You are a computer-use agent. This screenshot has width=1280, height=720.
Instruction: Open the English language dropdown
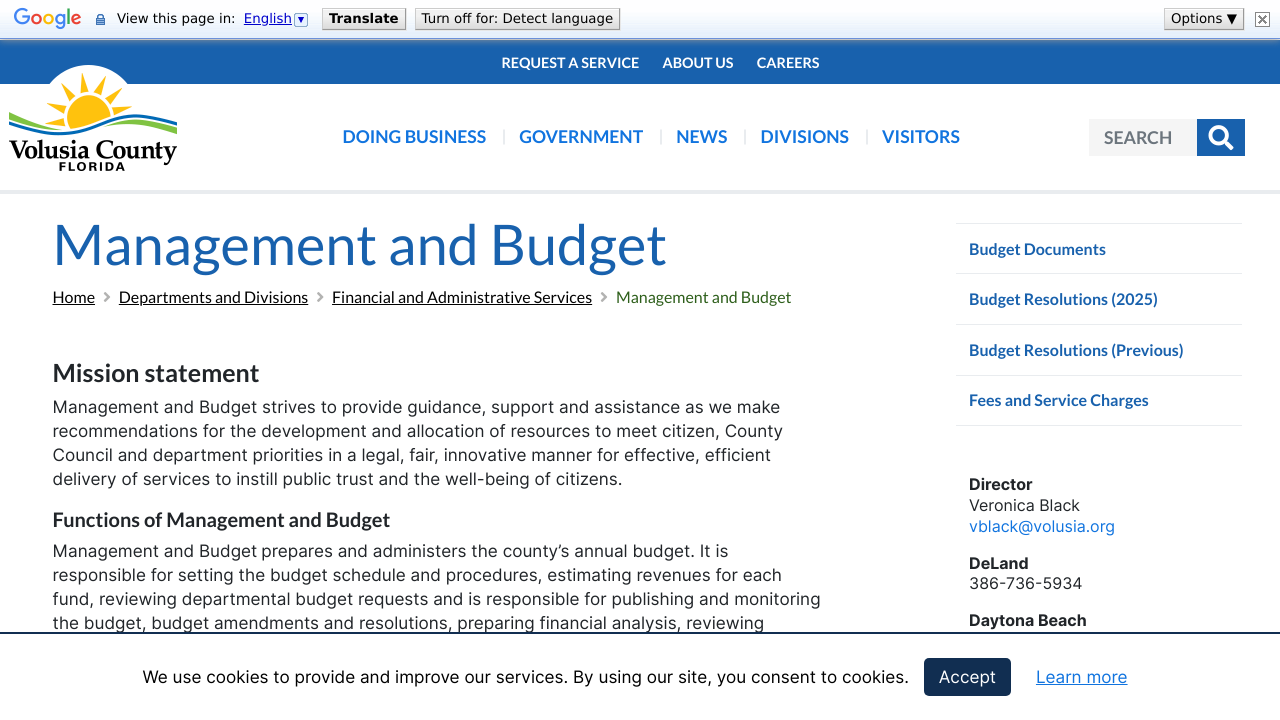[301, 17]
